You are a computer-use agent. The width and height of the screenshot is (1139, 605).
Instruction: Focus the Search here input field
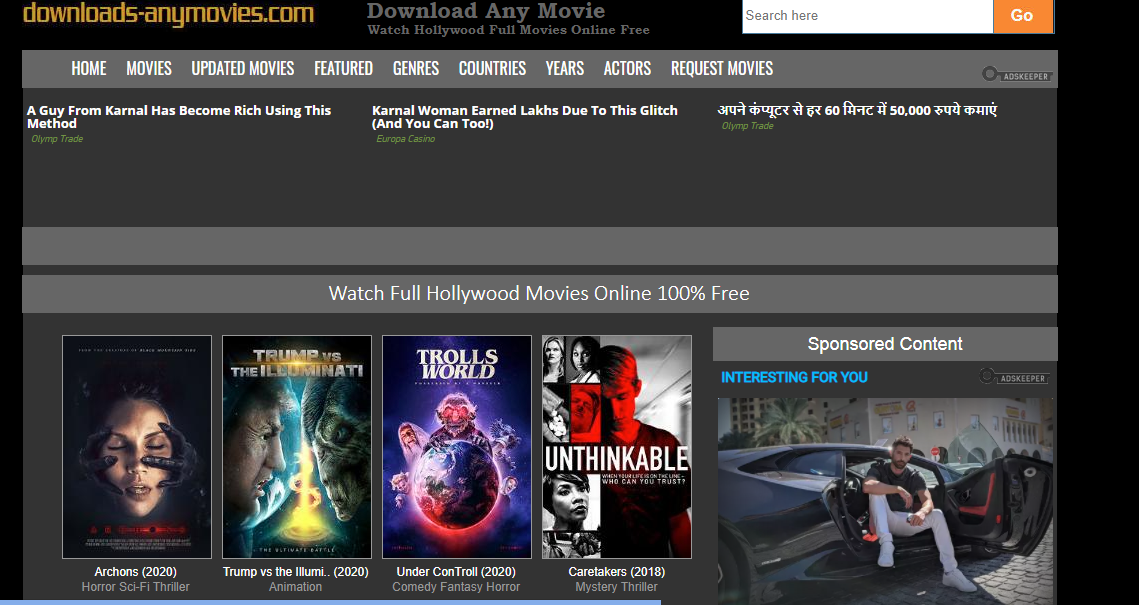pos(867,16)
